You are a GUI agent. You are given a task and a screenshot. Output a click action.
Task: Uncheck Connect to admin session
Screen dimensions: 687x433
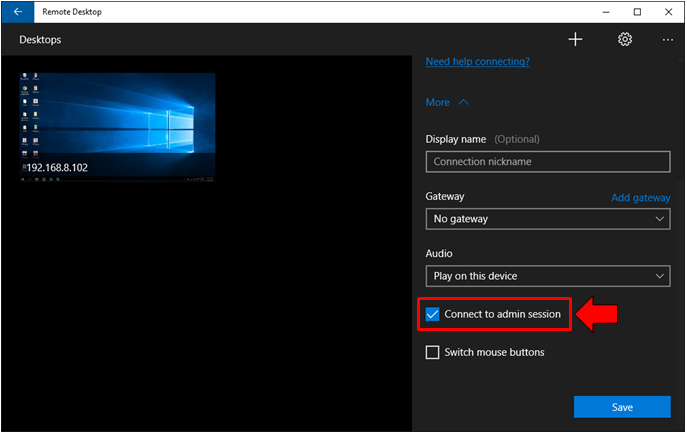(432, 314)
